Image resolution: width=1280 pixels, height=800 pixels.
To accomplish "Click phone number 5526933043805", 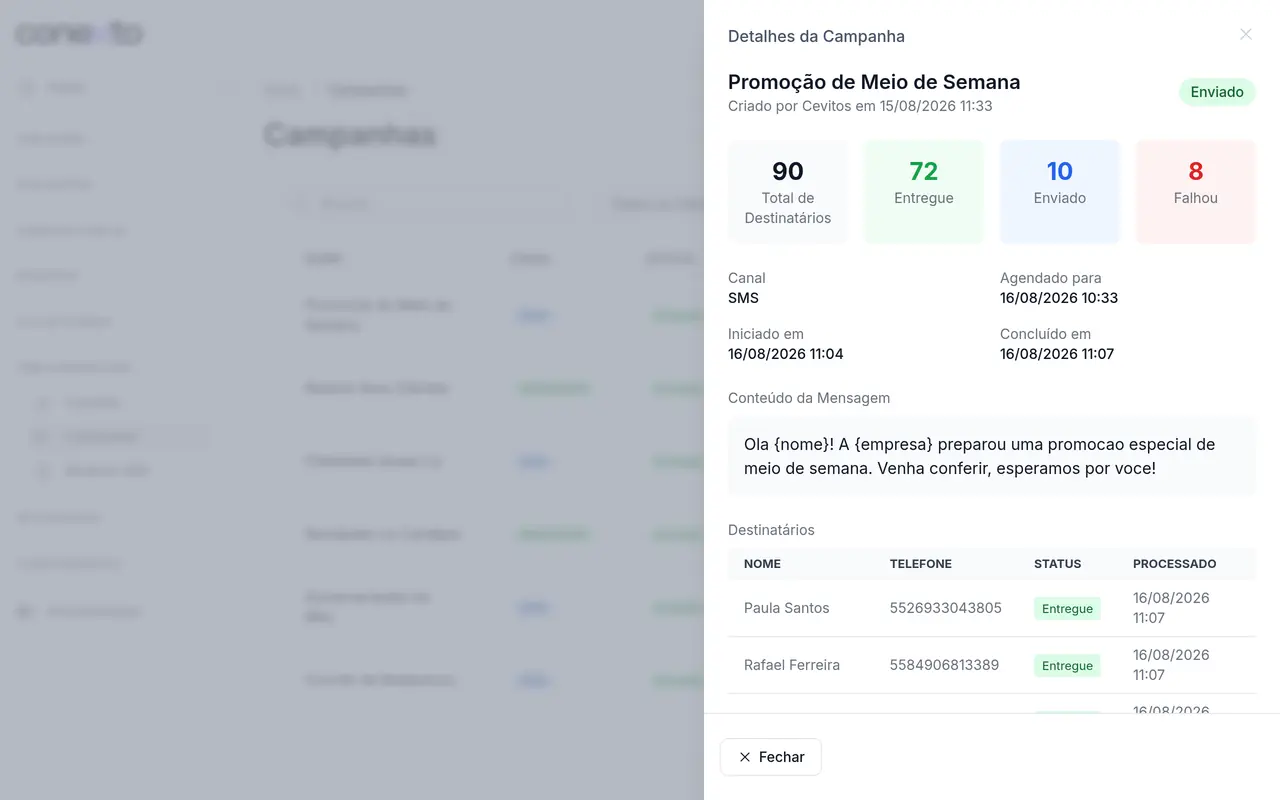I will [x=946, y=608].
